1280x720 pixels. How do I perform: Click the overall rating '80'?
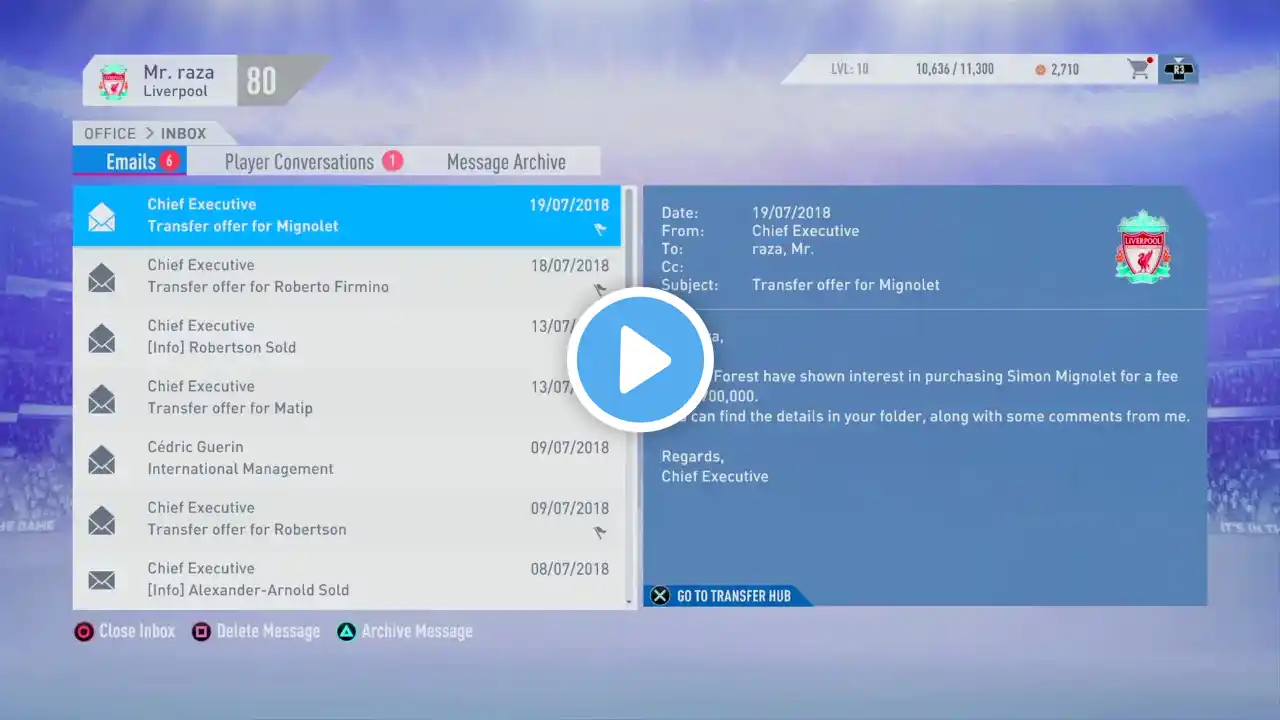tap(261, 81)
